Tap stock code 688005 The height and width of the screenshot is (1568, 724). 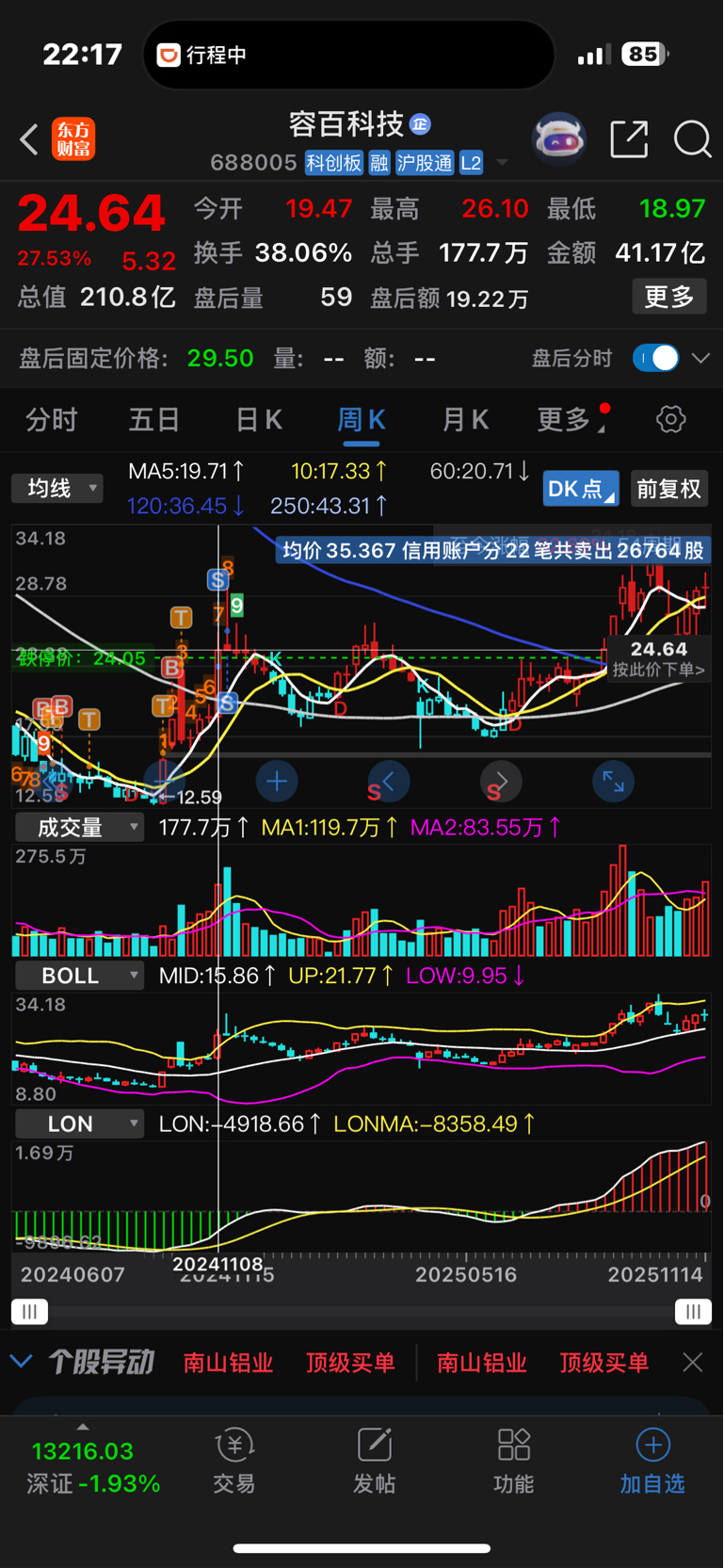tap(253, 163)
